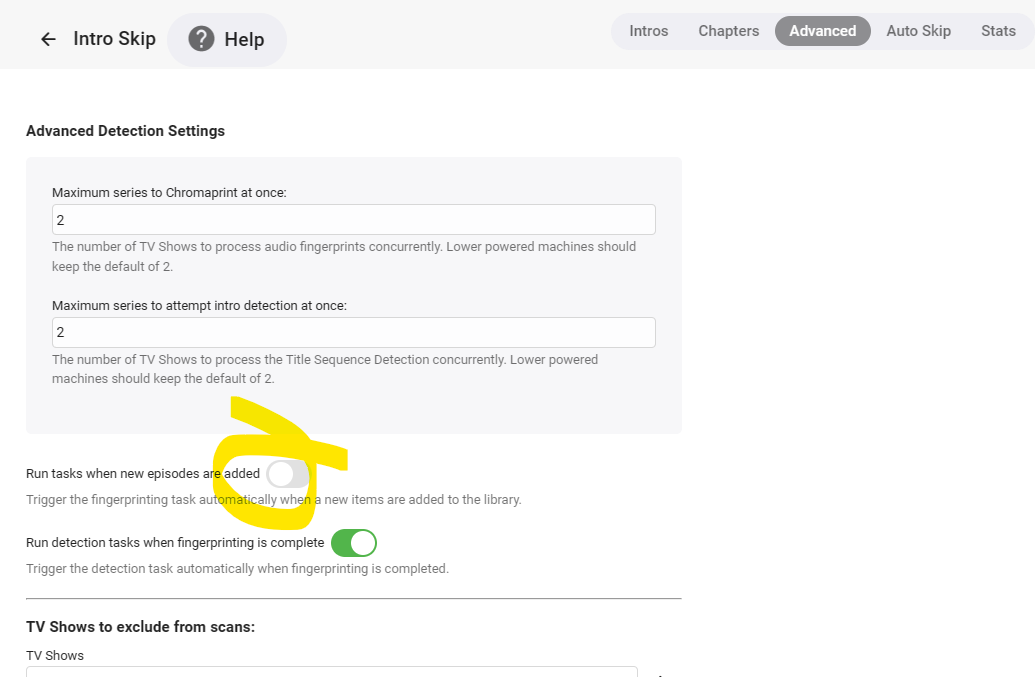Open the Stats tab

point(998,31)
